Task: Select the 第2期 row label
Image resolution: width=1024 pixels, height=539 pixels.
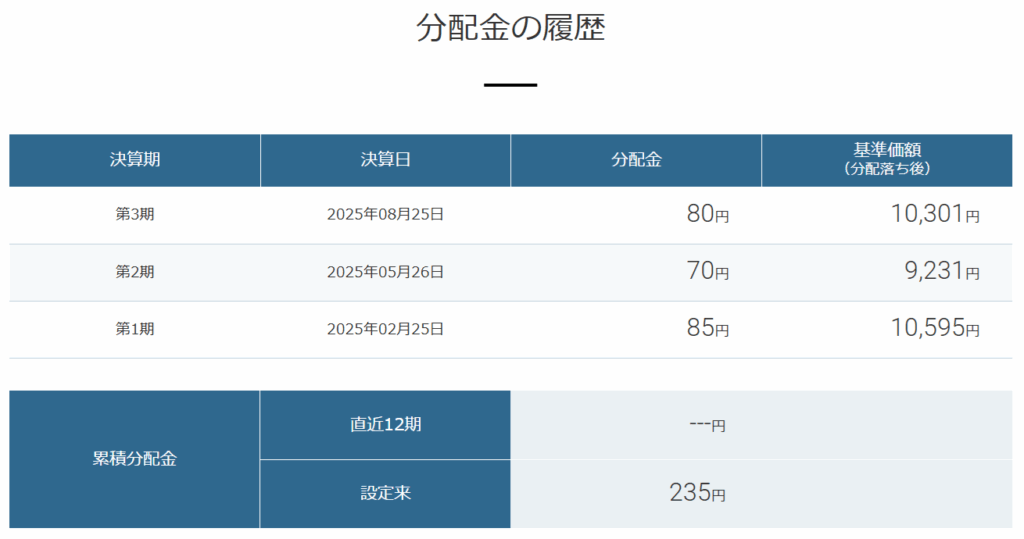Action: (135, 271)
